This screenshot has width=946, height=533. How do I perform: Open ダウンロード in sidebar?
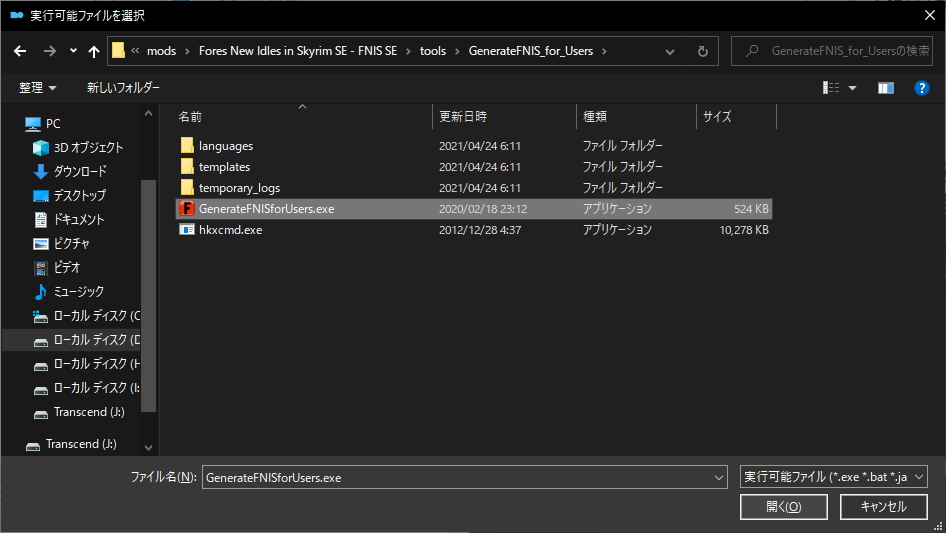[x=80, y=172]
